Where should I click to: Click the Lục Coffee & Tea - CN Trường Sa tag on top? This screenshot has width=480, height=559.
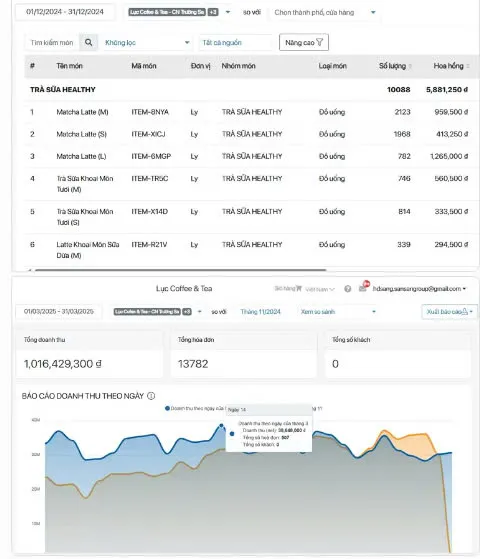(x=167, y=12)
